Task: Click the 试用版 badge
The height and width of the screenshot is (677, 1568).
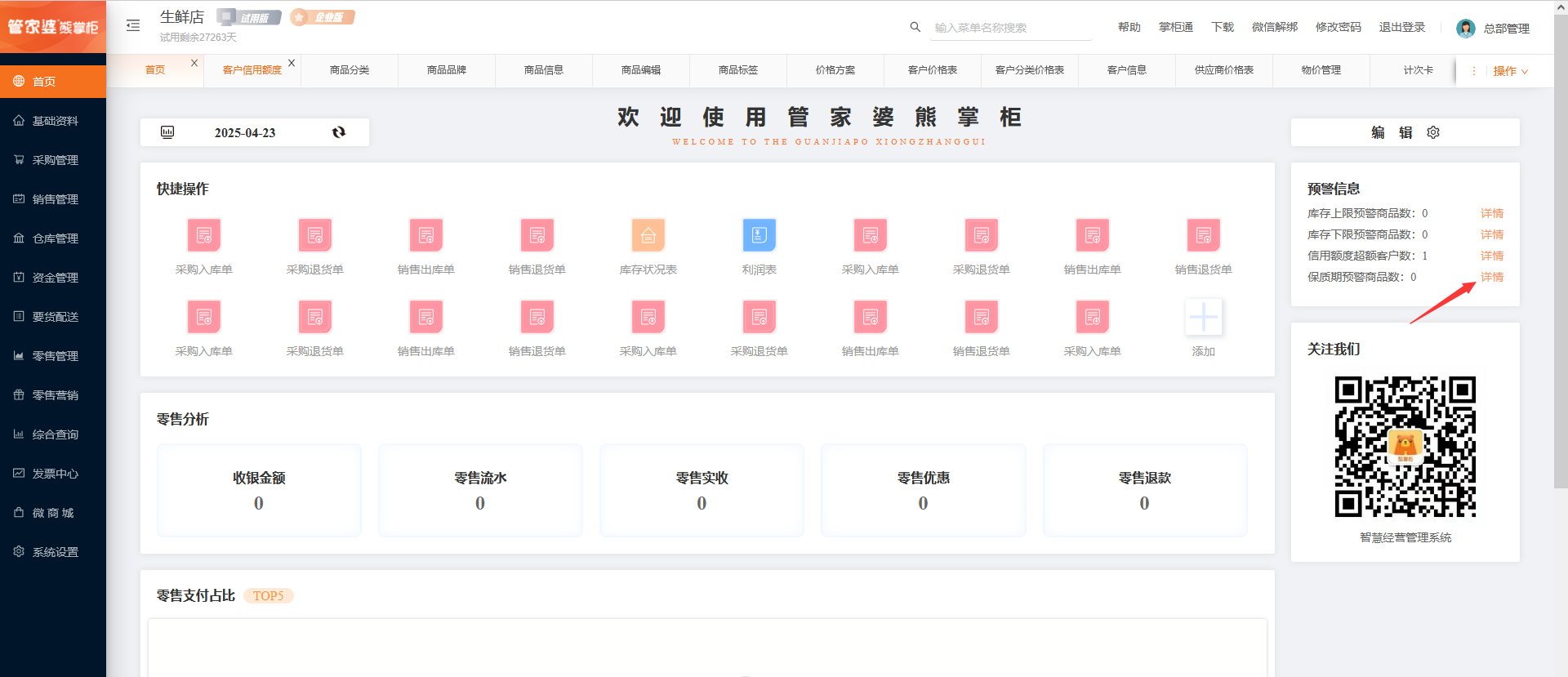Action: [x=249, y=17]
